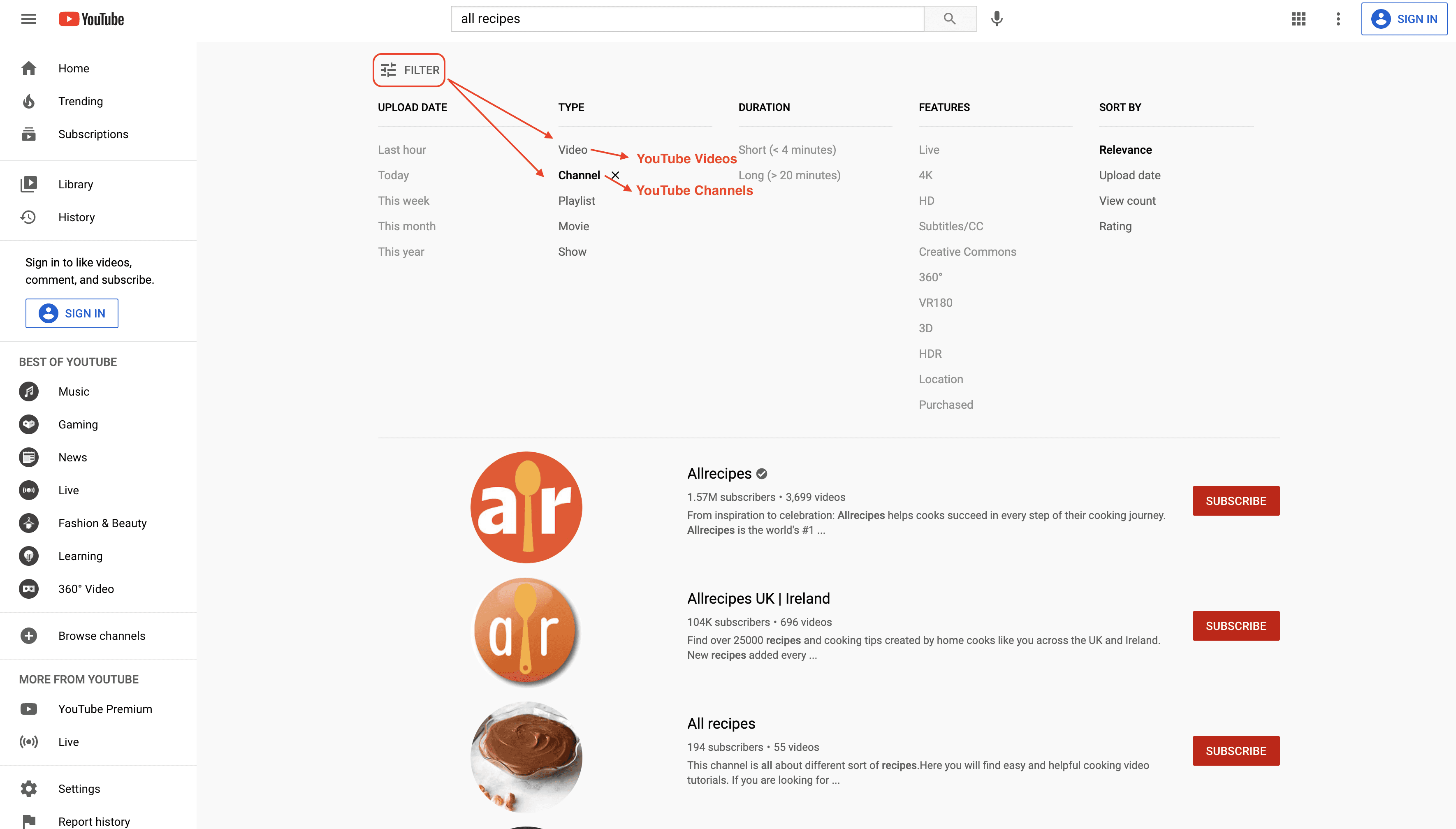Click the Learning lightbulb icon
The height and width of the screenshot is (829, 1456).
(28, 556)
